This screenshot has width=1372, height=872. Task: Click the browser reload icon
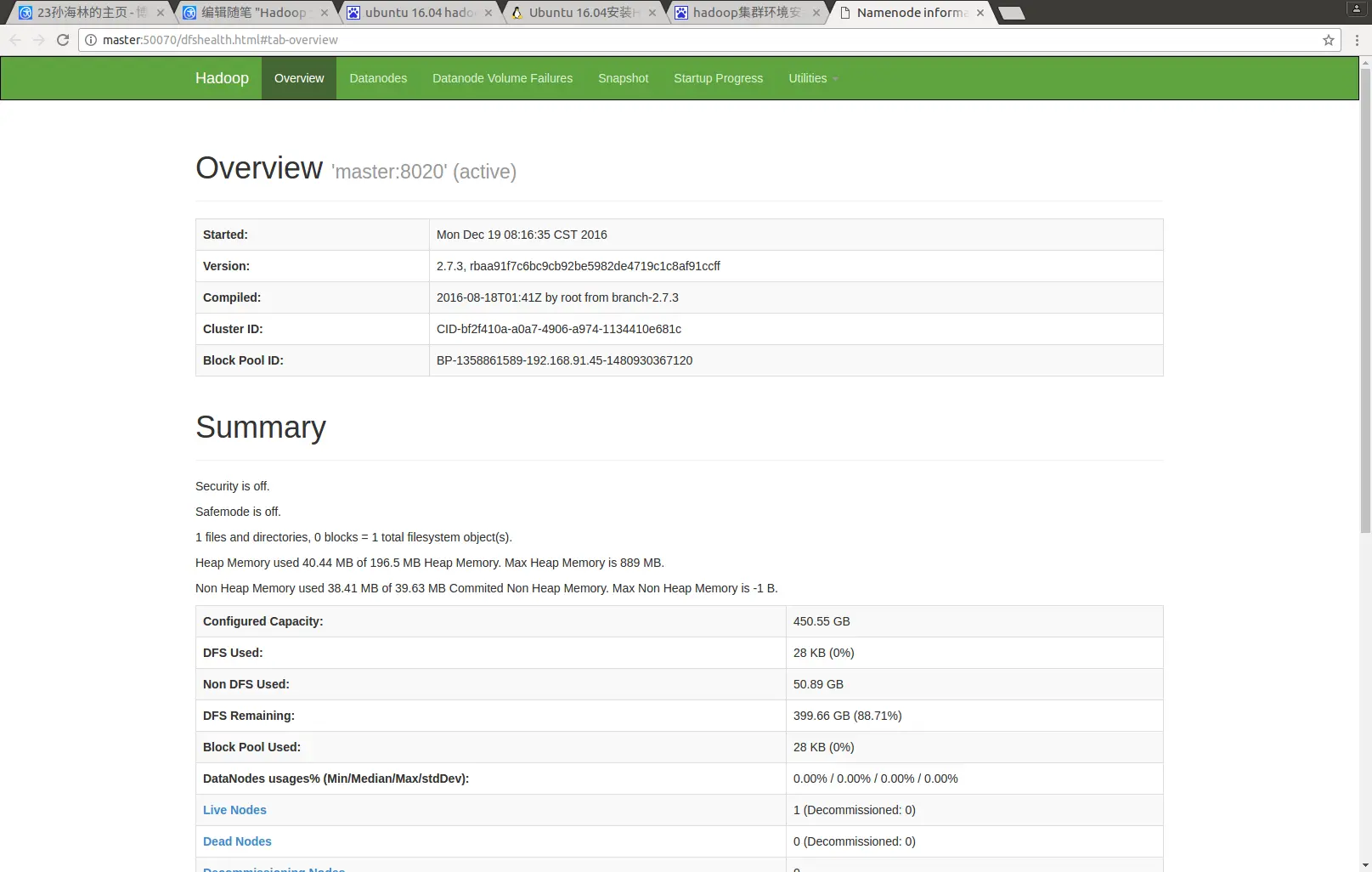[63, 40]
